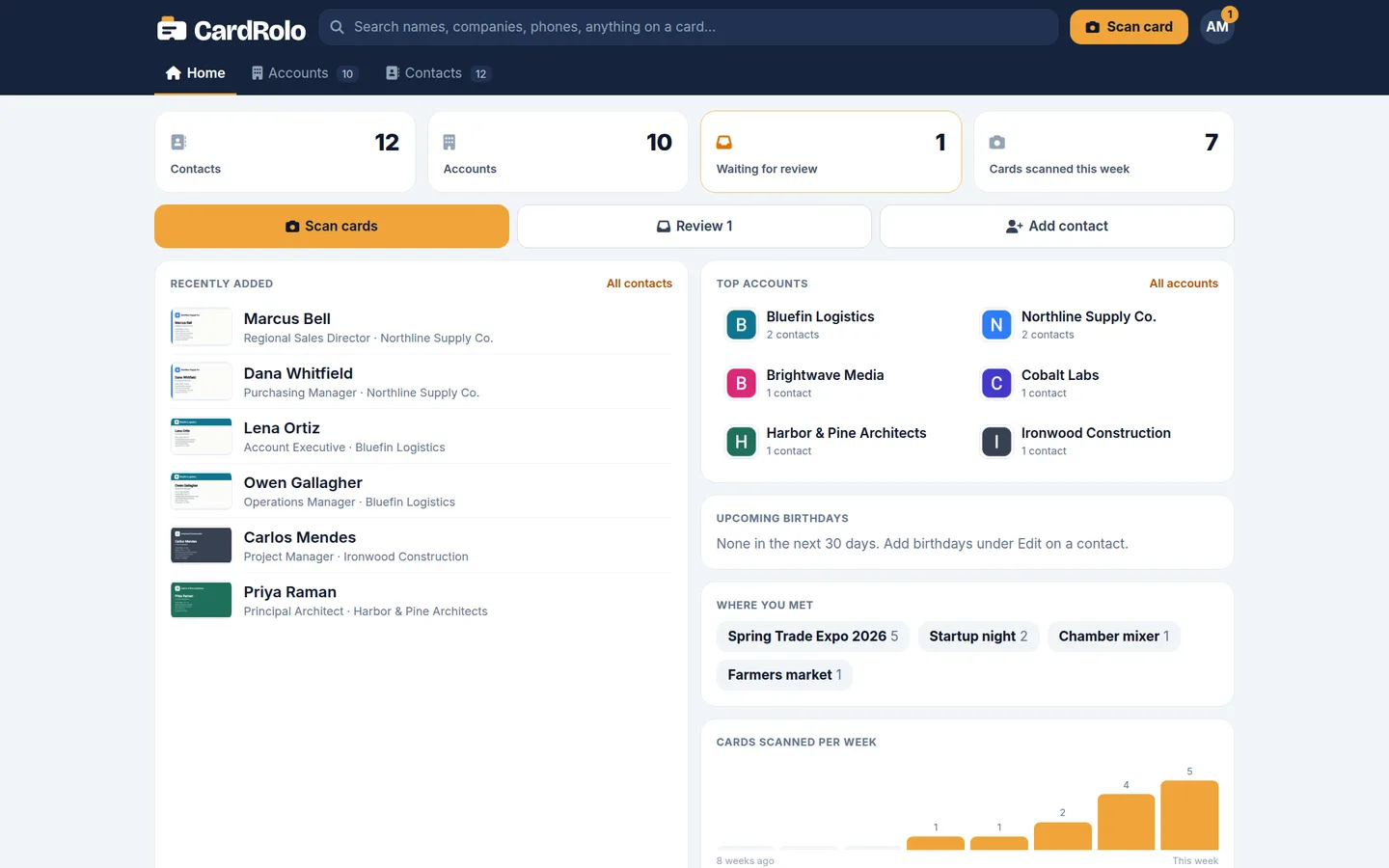Click the Owen Gallagher contact name
This screenshot has height=868, width=1389.
[x=303, y=483]
